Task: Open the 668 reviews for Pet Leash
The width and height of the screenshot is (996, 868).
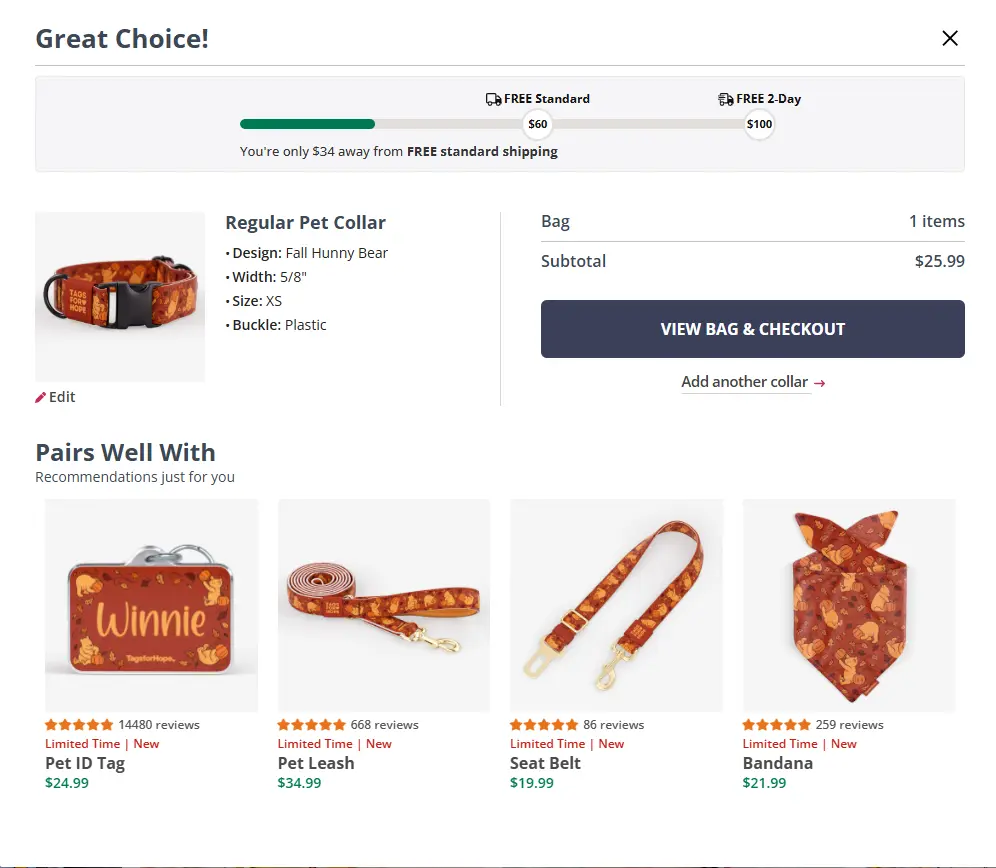Action: coord(385,724)
